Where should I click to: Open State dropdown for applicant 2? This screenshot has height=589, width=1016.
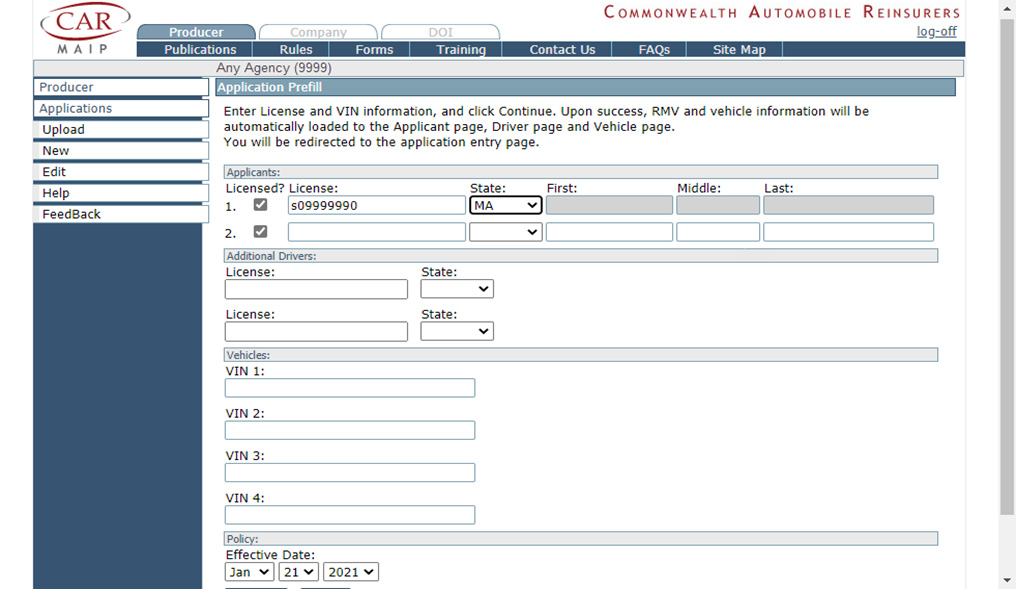(x=505, y=232)
